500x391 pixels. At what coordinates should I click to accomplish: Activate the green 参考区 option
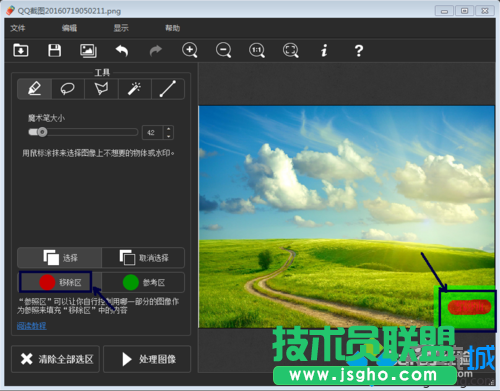point(143,283)
